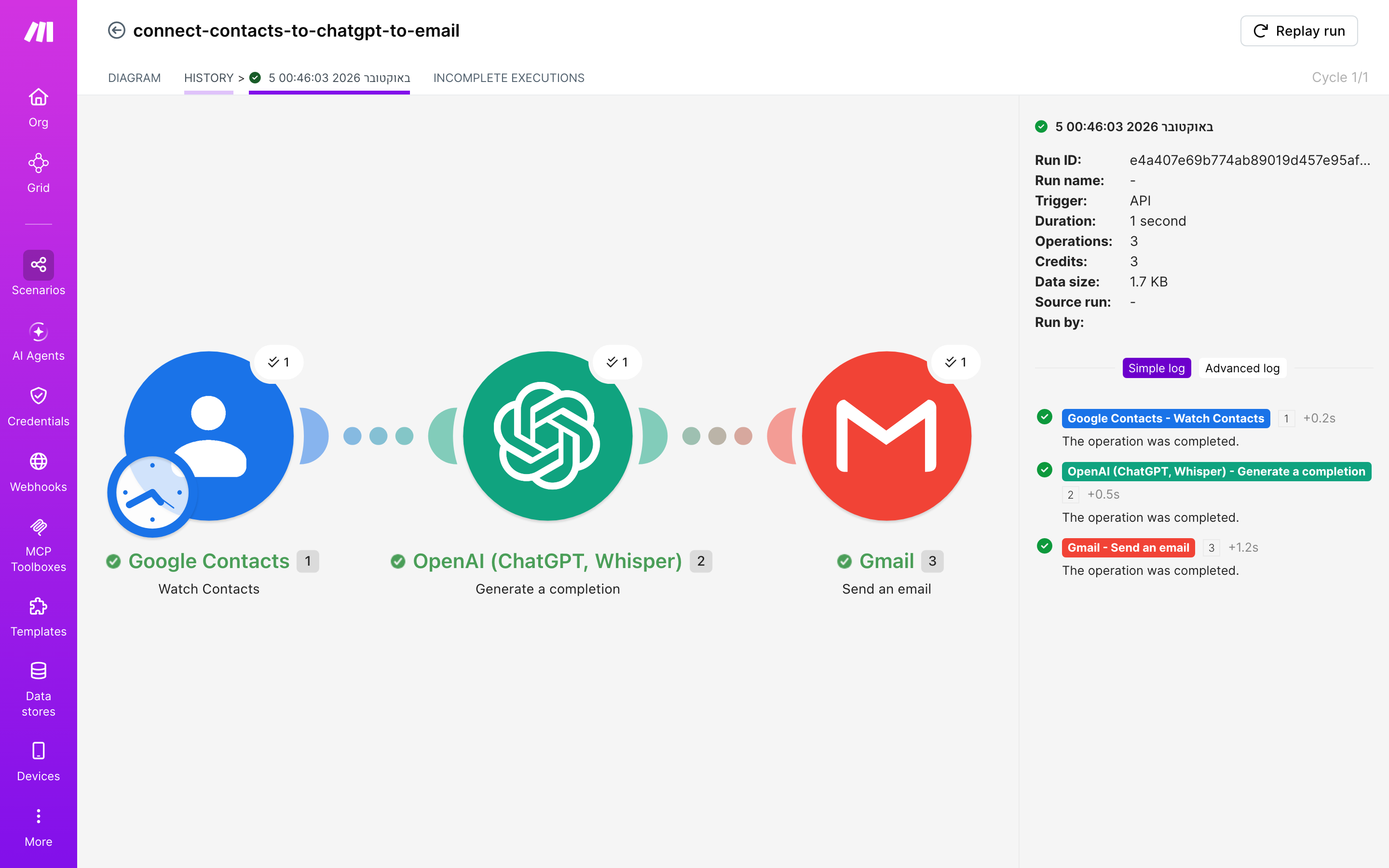The image size is (1389, 868).
Task: Open Data stores
Action: click(x=39, y=690)
